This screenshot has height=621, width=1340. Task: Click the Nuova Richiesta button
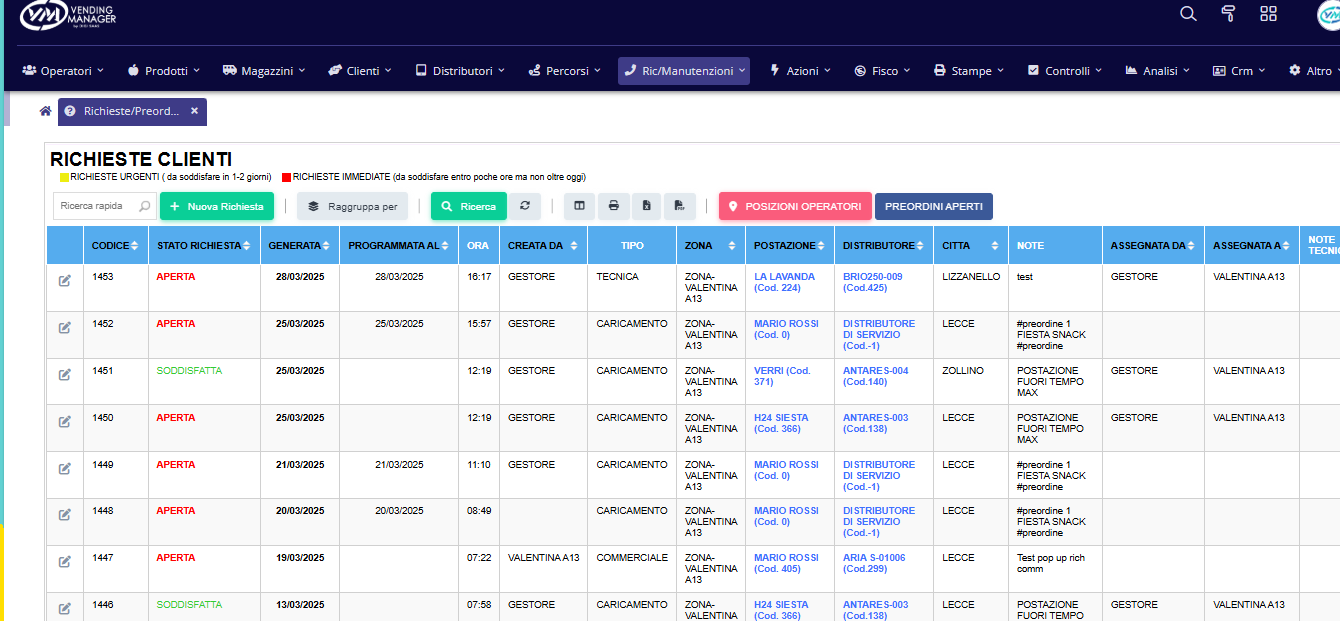(217, 206)
